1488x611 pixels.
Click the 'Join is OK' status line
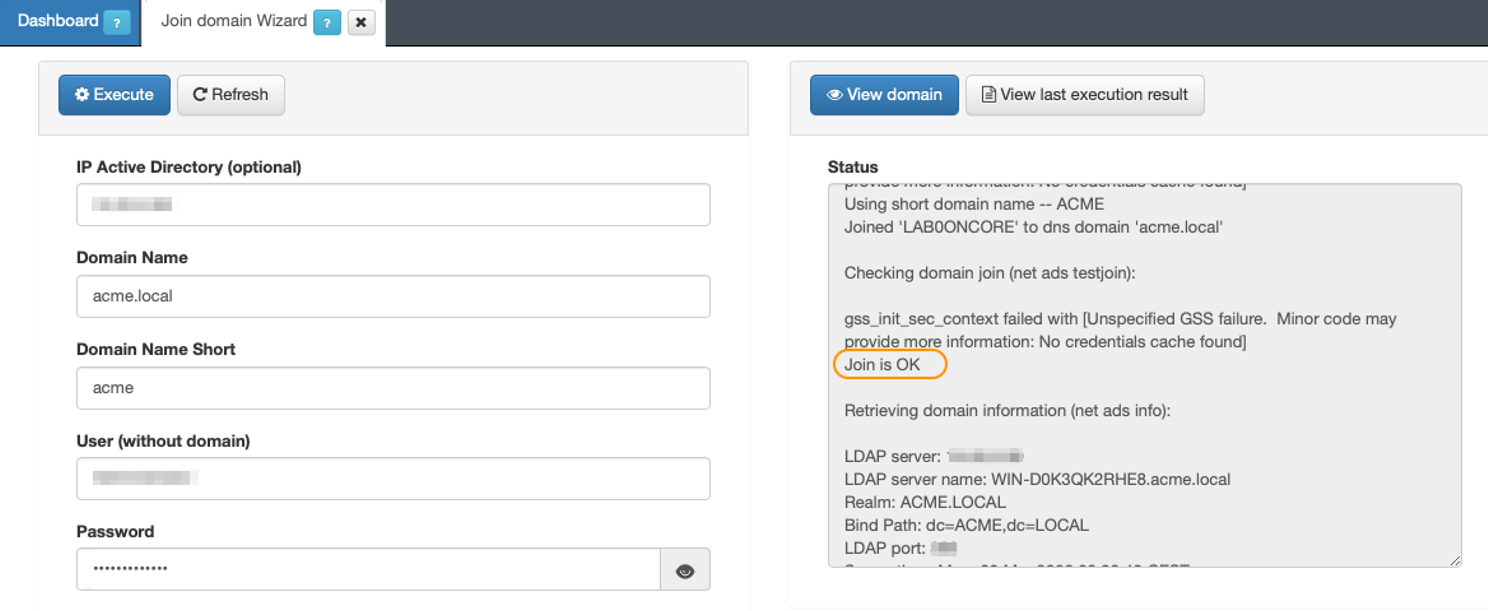click(x=882, y=365)
